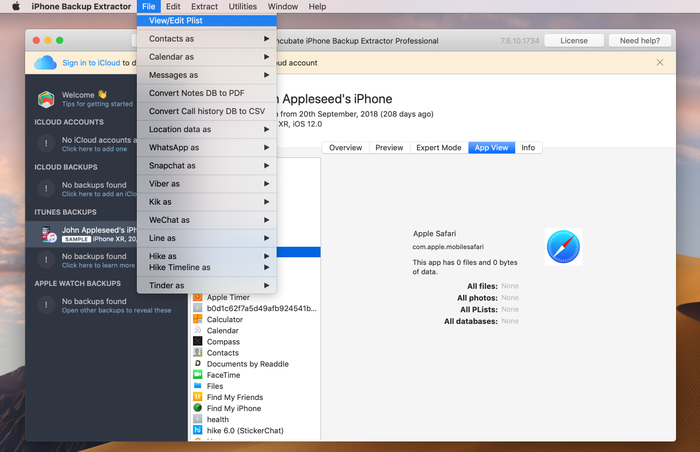Click the warning icon under Apple Watch Backups
700x452 pixels.
tap(46, 305)
